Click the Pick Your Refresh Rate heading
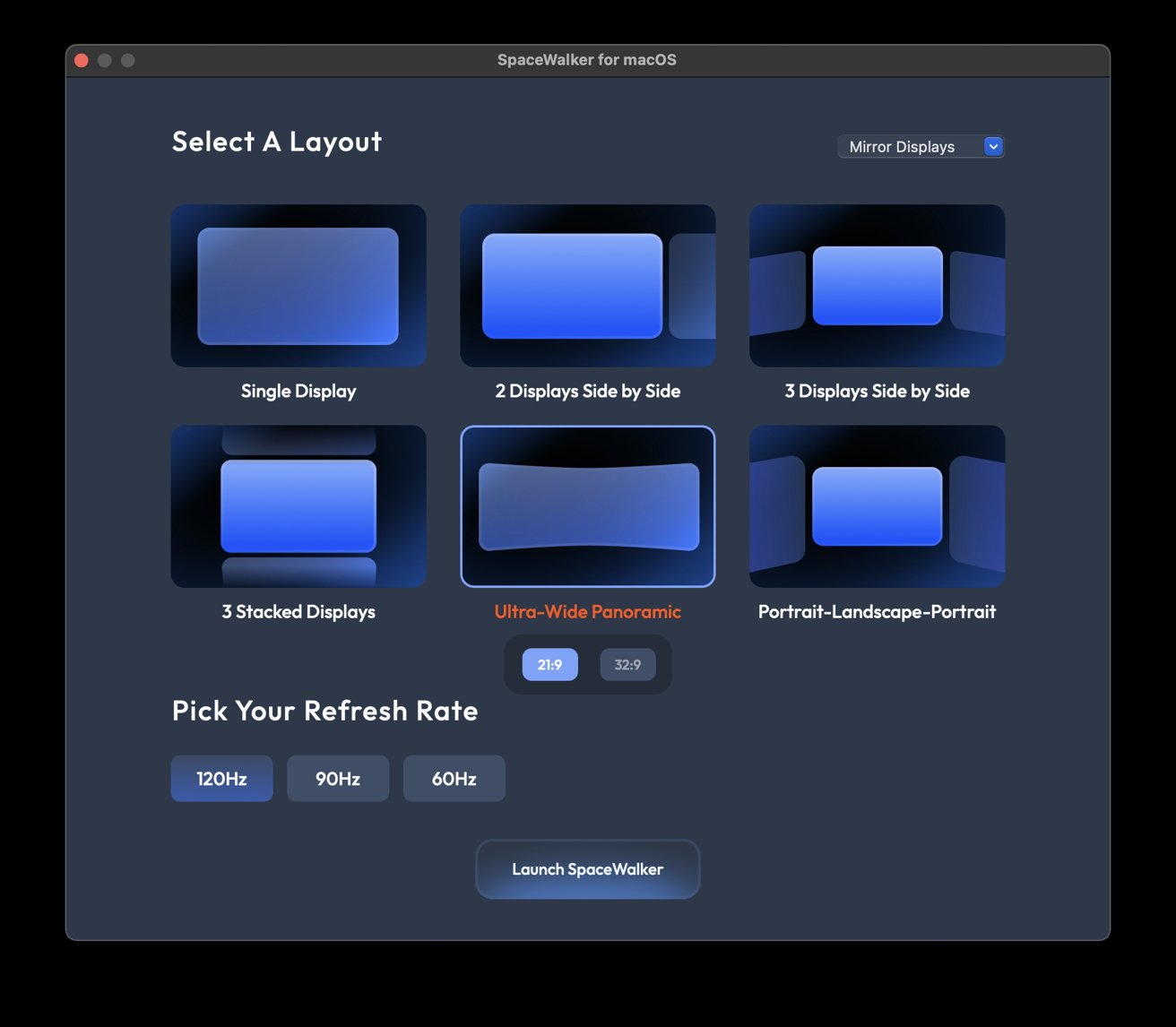Viewport: 1176px width, 1027px height. [324, 711]
